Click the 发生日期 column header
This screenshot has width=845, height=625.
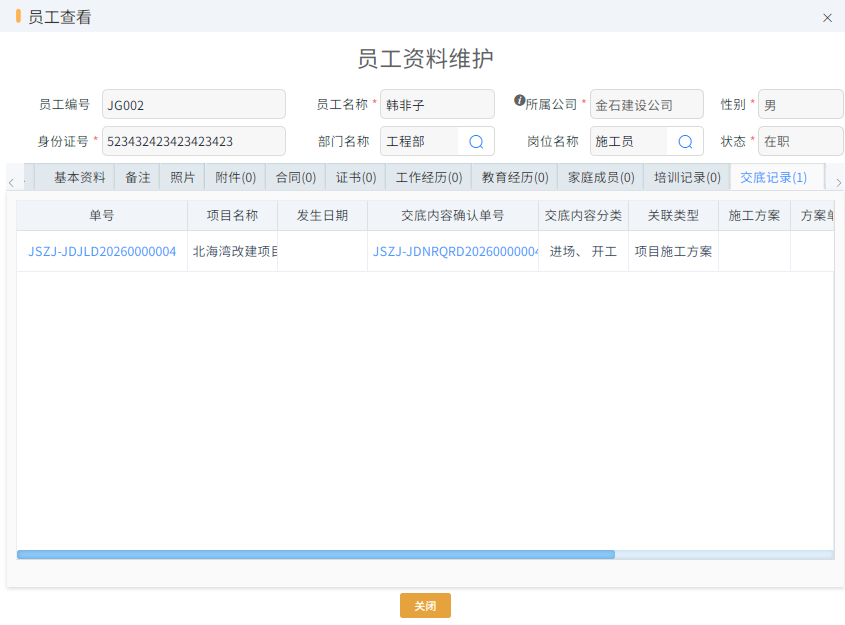coord(322,216)
